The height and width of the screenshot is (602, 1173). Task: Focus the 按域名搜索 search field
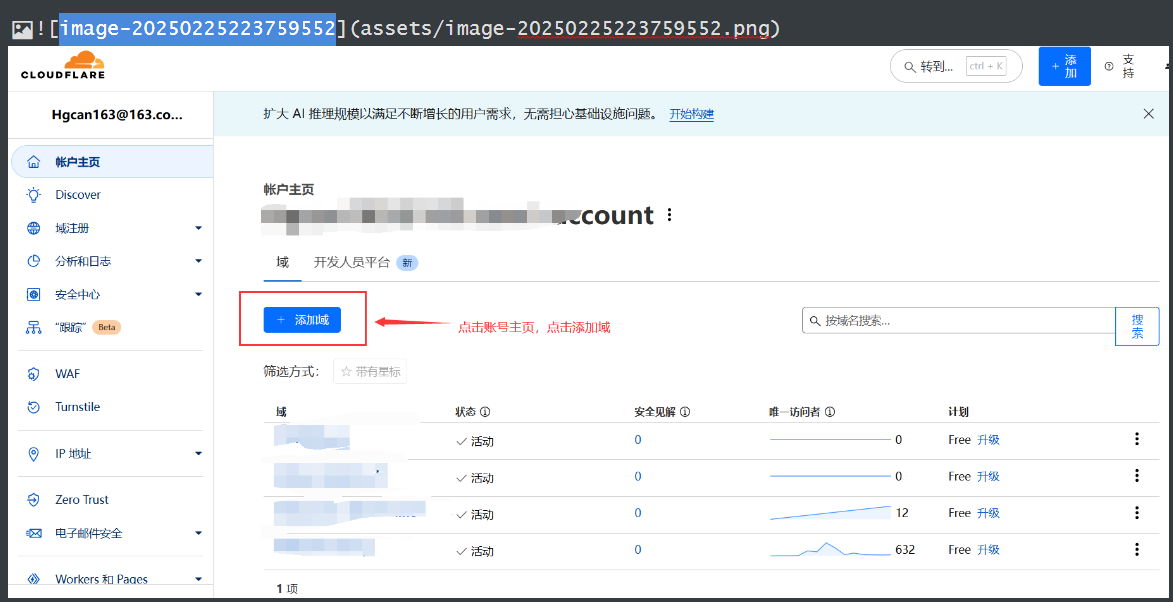pyautogui.click(x=960, y=321)
